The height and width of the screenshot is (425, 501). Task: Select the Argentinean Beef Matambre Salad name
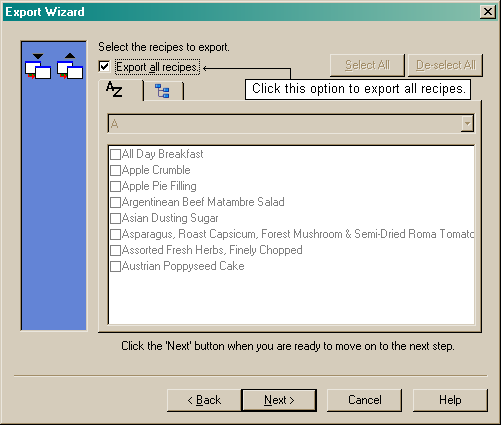pyautogui.click(x=203, y=202)
